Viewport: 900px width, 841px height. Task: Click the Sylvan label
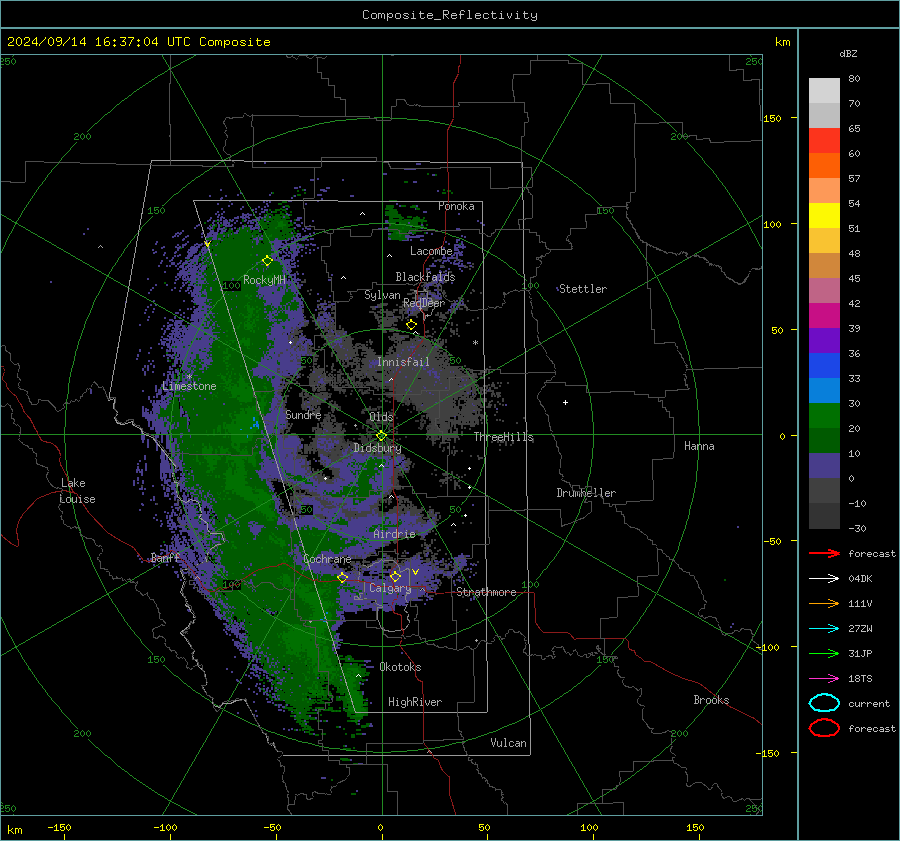[x=382, y=295]
